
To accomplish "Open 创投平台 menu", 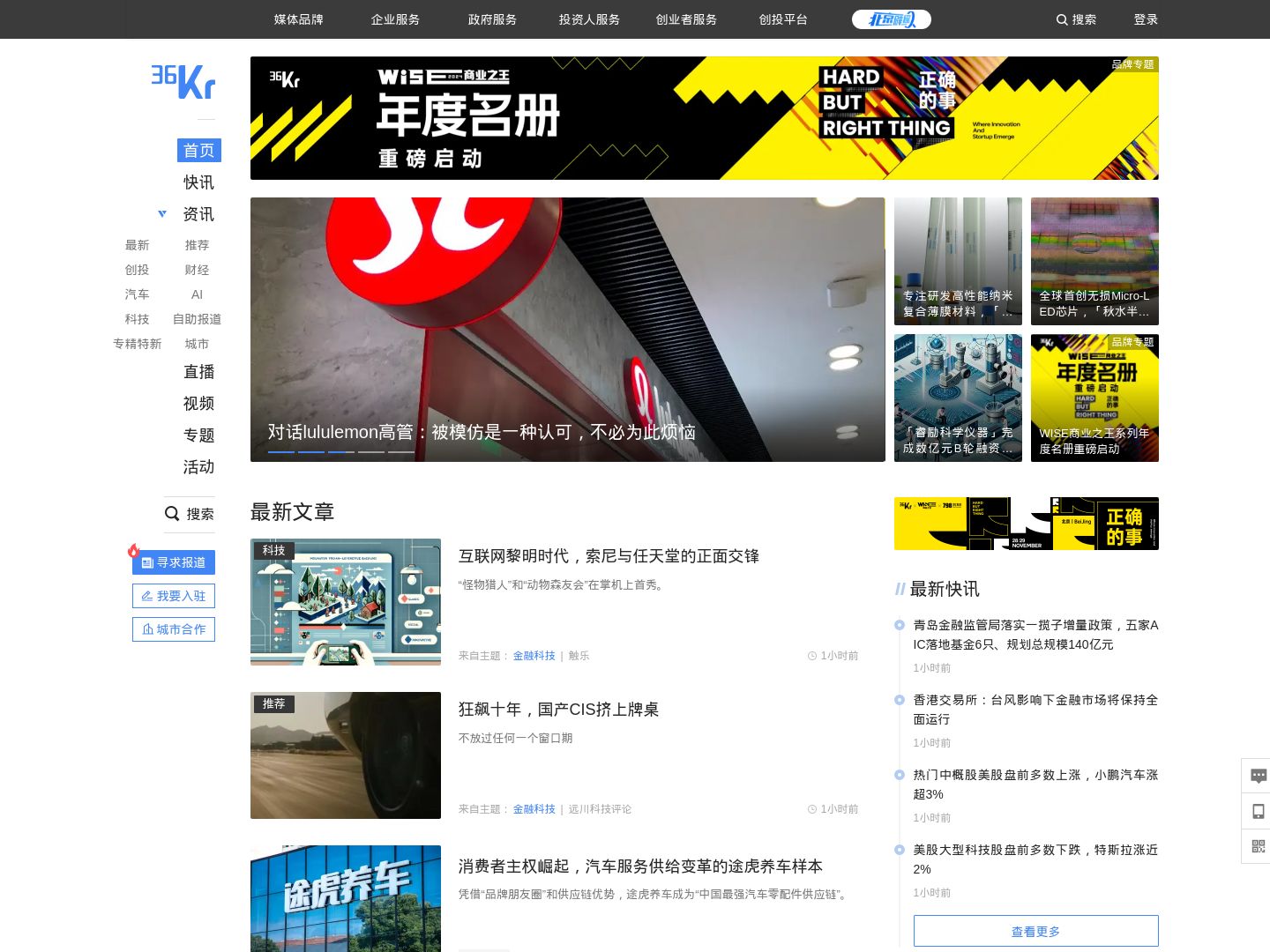I will point(784,19).
